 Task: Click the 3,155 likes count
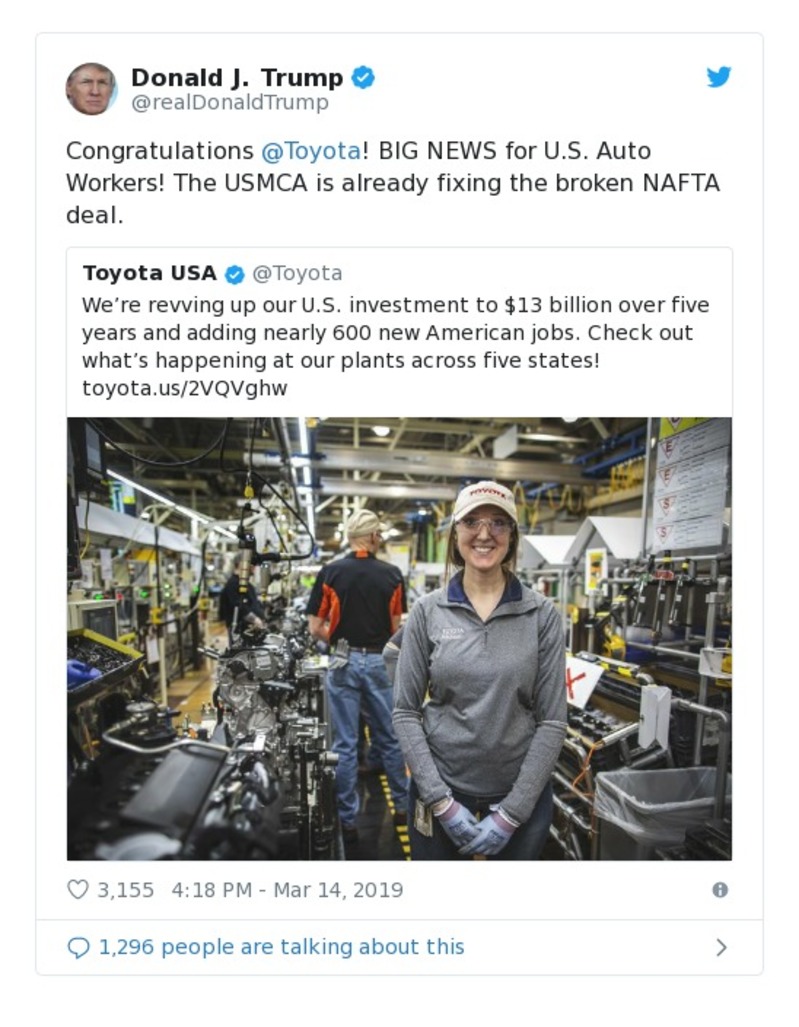coord(125,889)
